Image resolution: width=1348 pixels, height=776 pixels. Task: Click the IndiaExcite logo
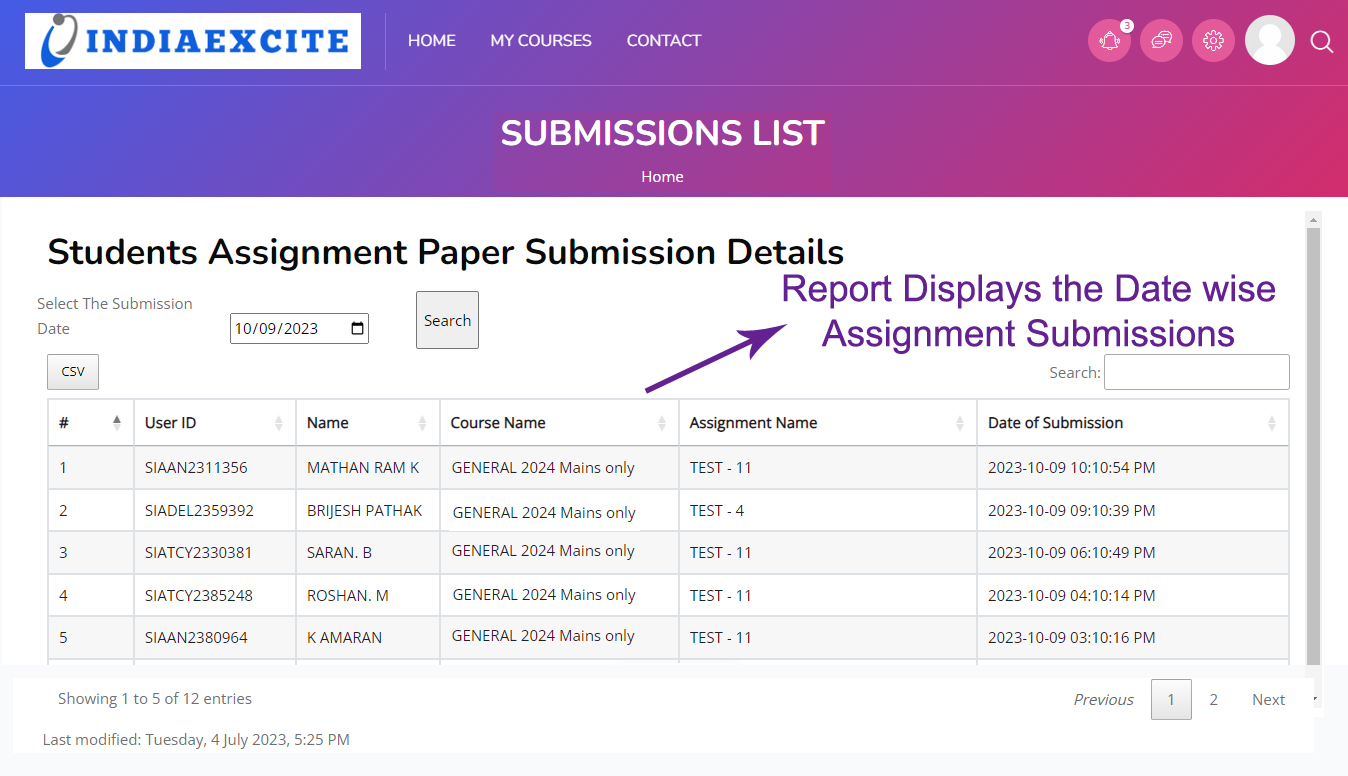coord(193,41)
